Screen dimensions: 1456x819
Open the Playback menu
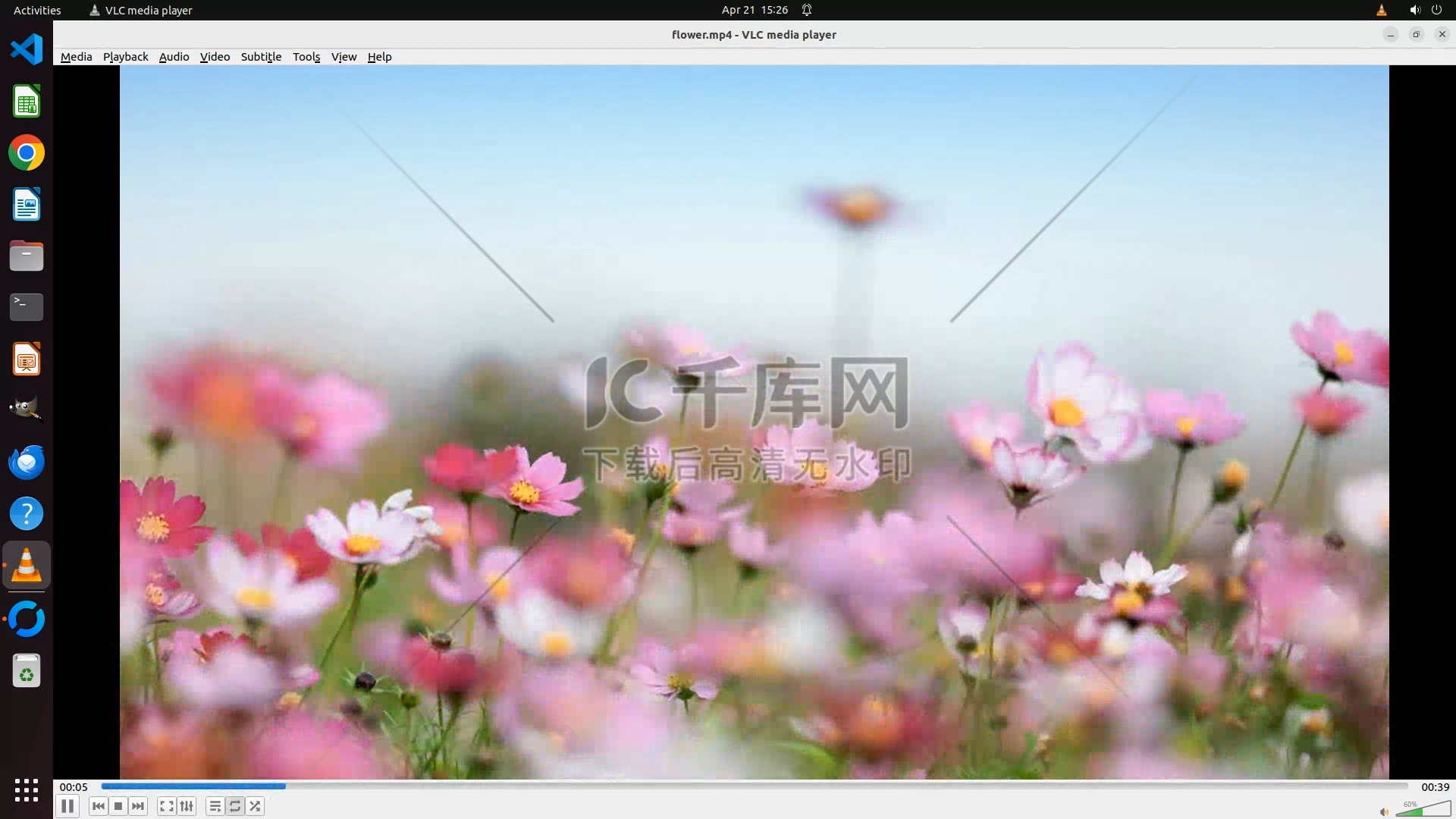pyautogui.click(x=125, y=57)
